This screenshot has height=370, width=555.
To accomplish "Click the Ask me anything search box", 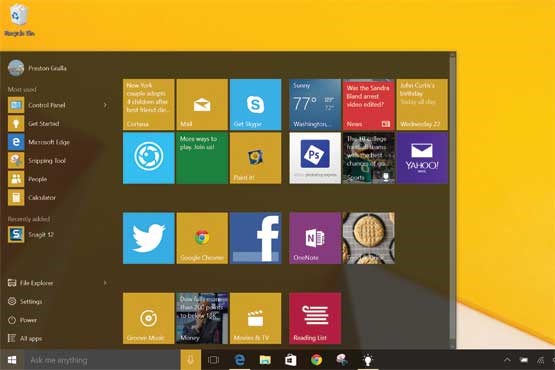I will click(102, 360).
